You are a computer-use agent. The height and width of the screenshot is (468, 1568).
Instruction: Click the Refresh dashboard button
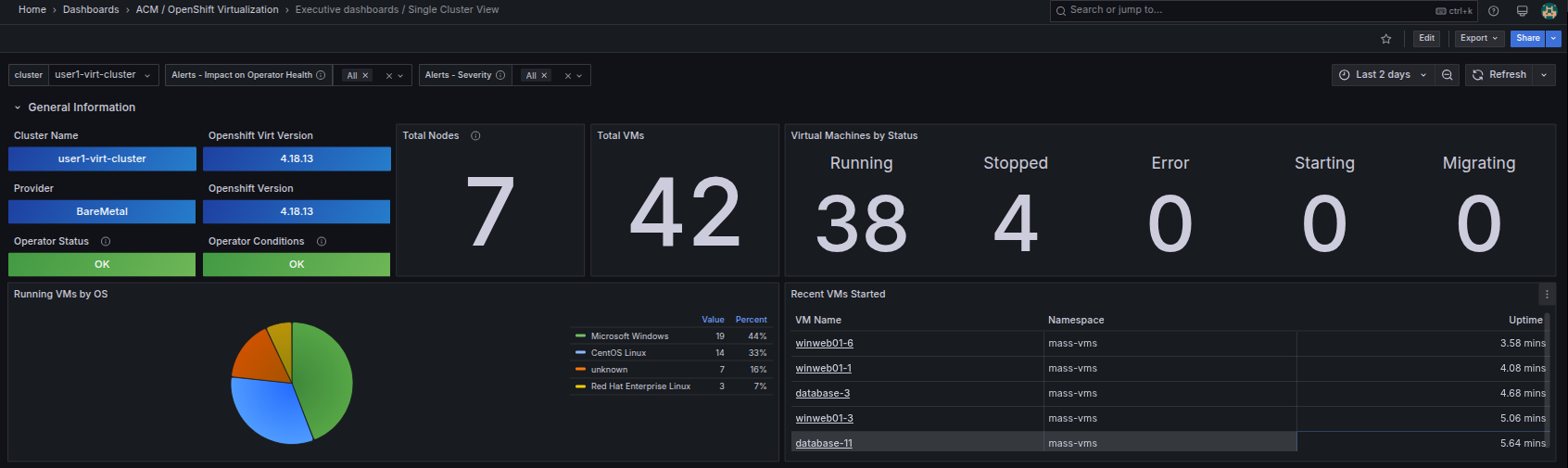1499,75
